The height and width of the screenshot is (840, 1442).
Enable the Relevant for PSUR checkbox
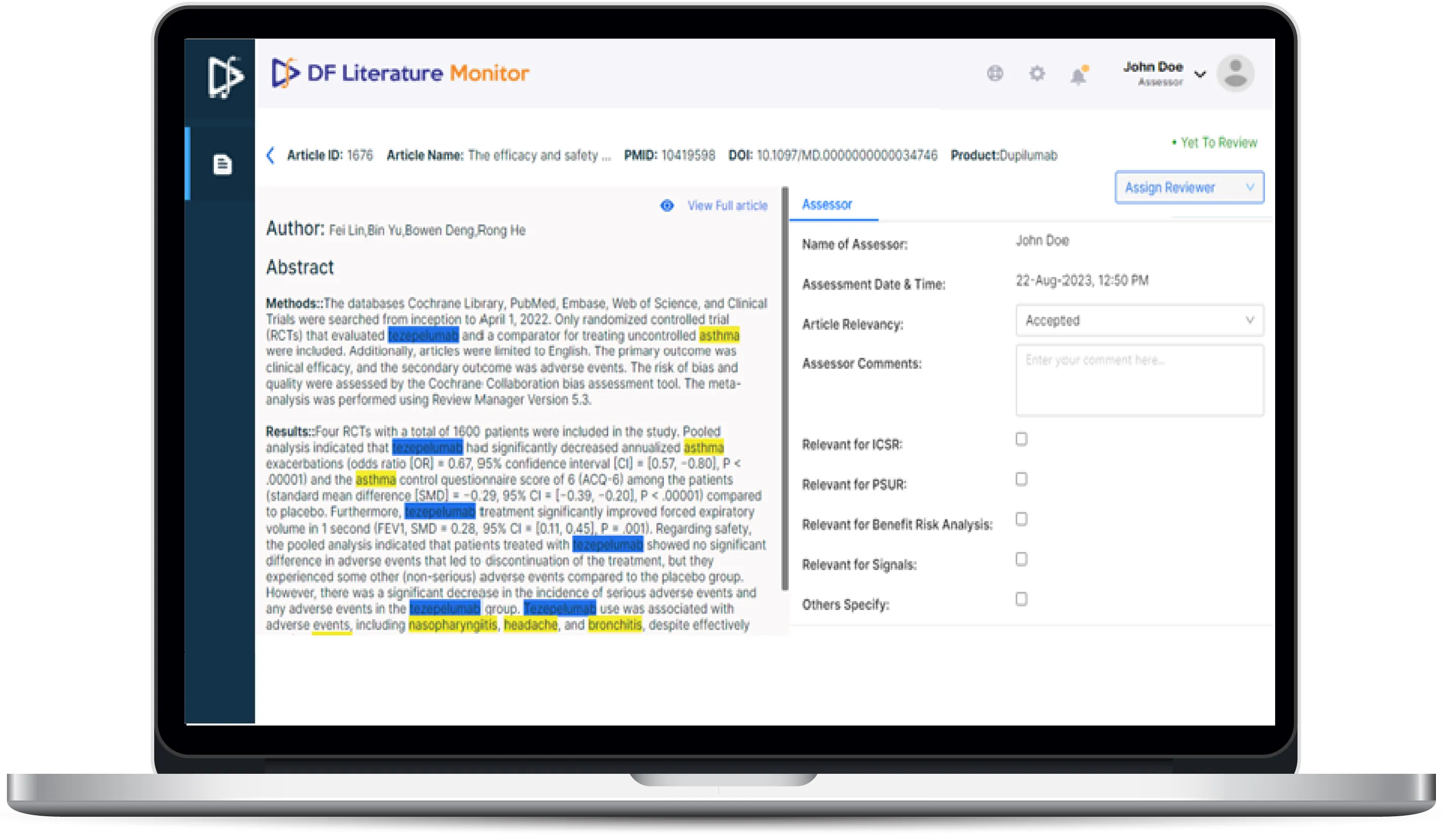coord(1021,479)
